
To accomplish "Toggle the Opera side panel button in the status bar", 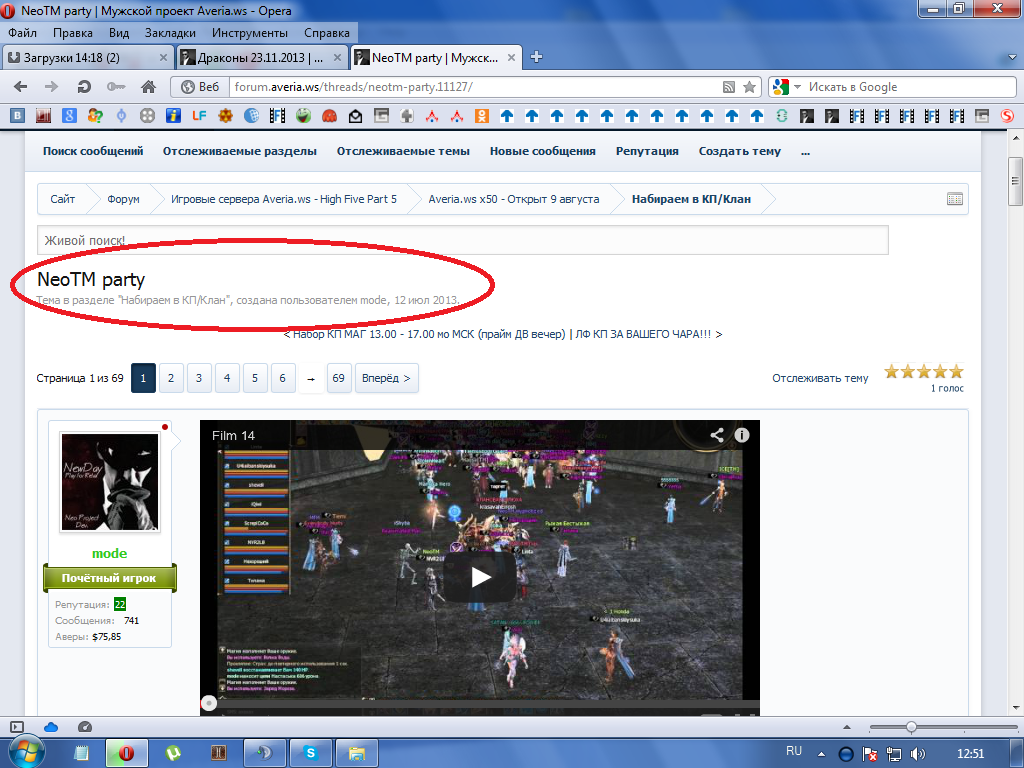I will (16, 726).
